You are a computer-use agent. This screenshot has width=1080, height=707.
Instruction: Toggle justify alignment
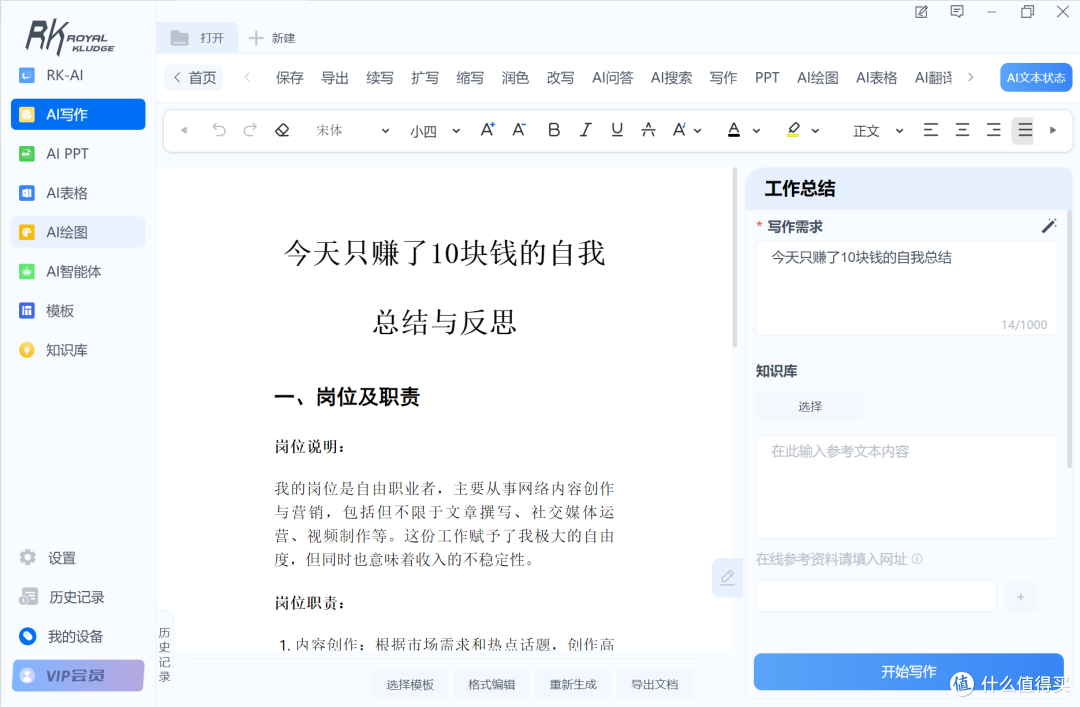coord(1025,130)
